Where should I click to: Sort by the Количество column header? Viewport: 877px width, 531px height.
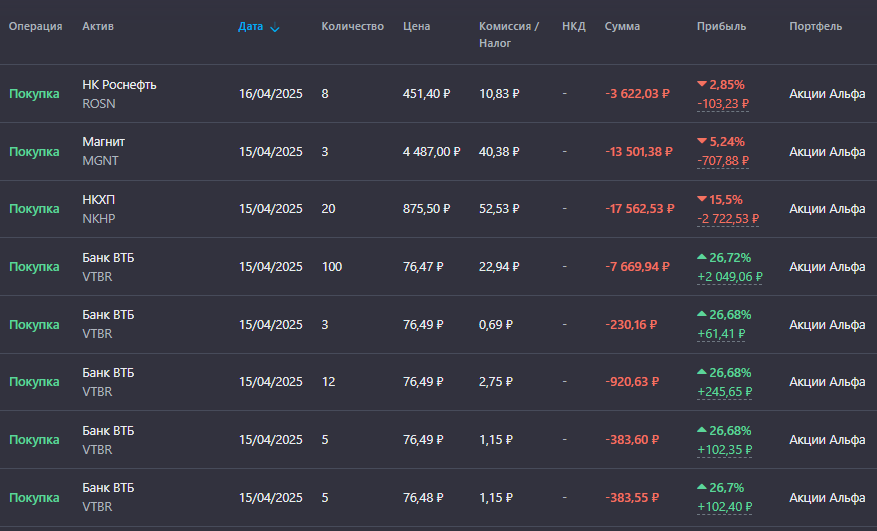(x=352, y=26)
